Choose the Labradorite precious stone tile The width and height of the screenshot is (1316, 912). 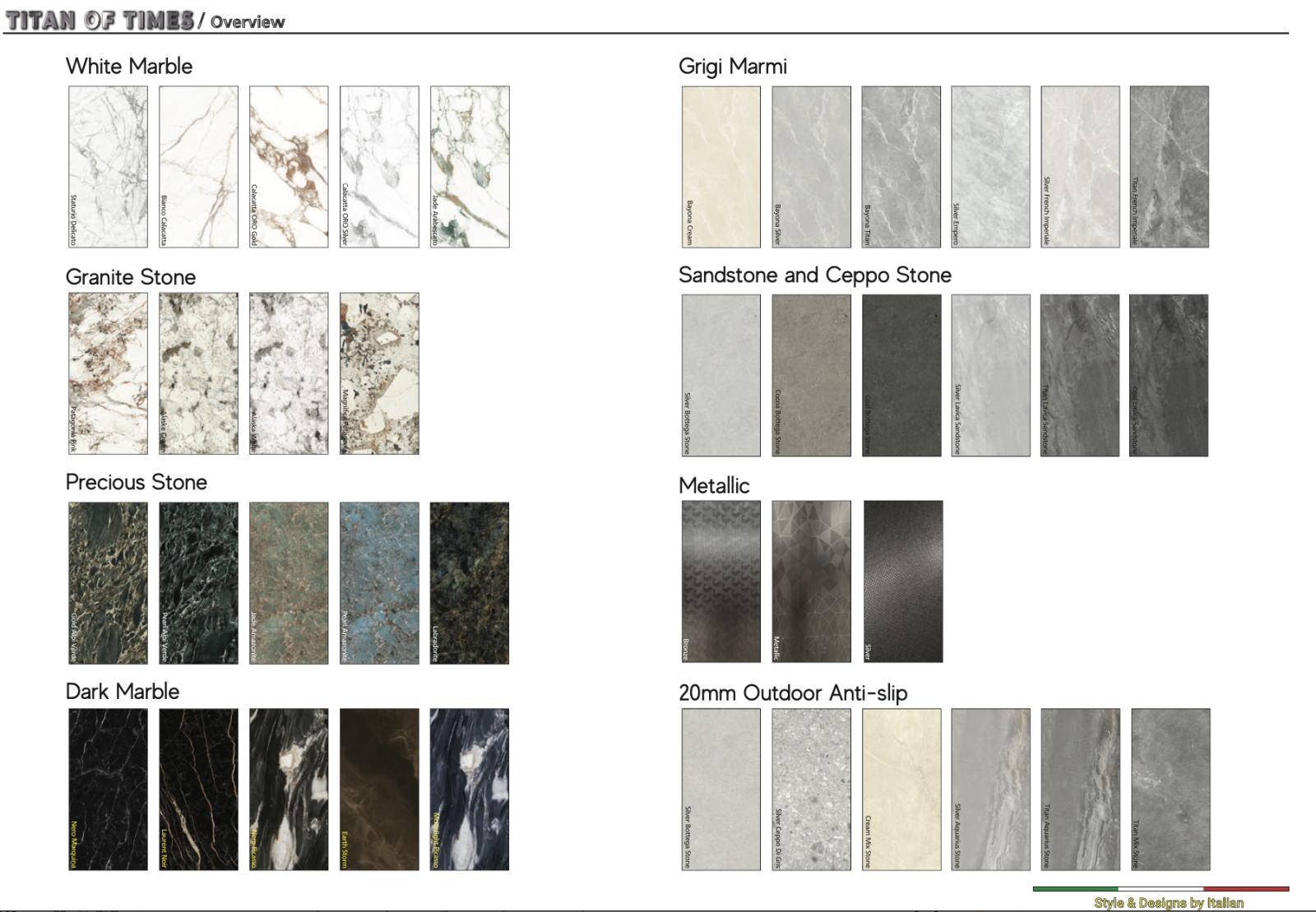[470, 583]
